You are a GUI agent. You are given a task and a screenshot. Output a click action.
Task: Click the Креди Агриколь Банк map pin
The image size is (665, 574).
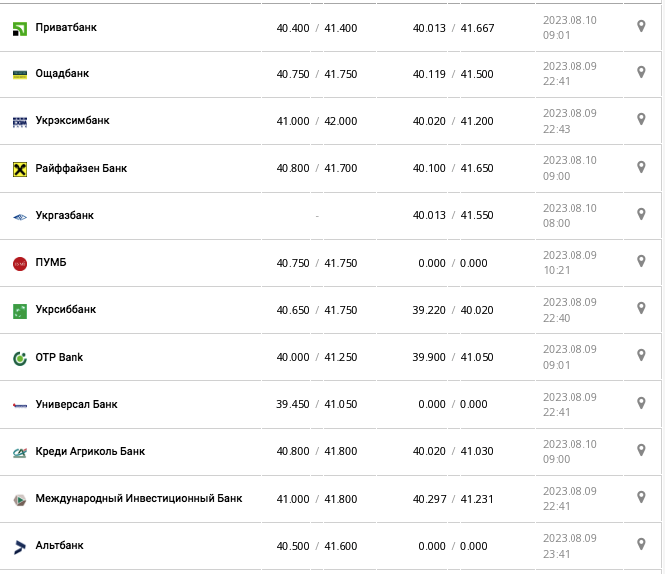[642, 450]
